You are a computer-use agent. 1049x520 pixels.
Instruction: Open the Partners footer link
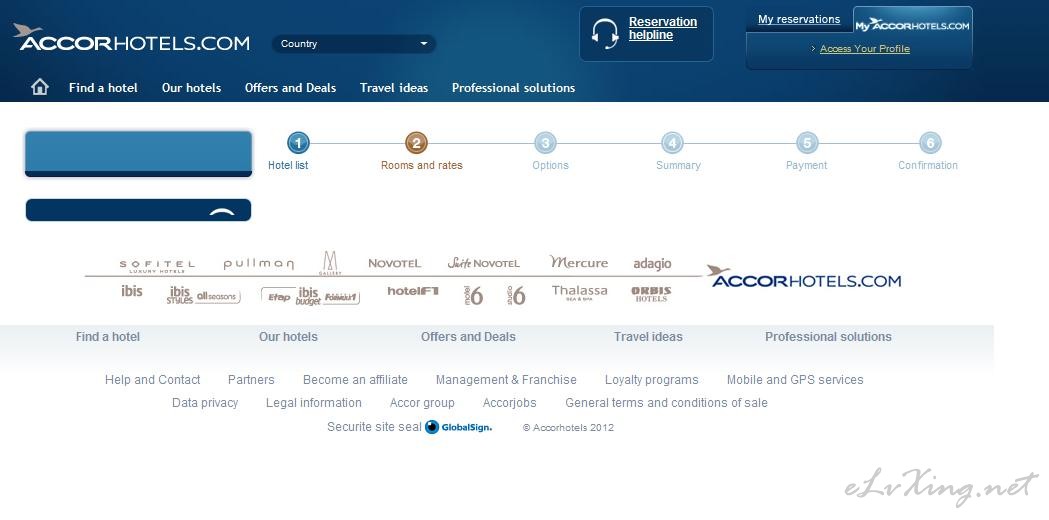tap(251, 379)
